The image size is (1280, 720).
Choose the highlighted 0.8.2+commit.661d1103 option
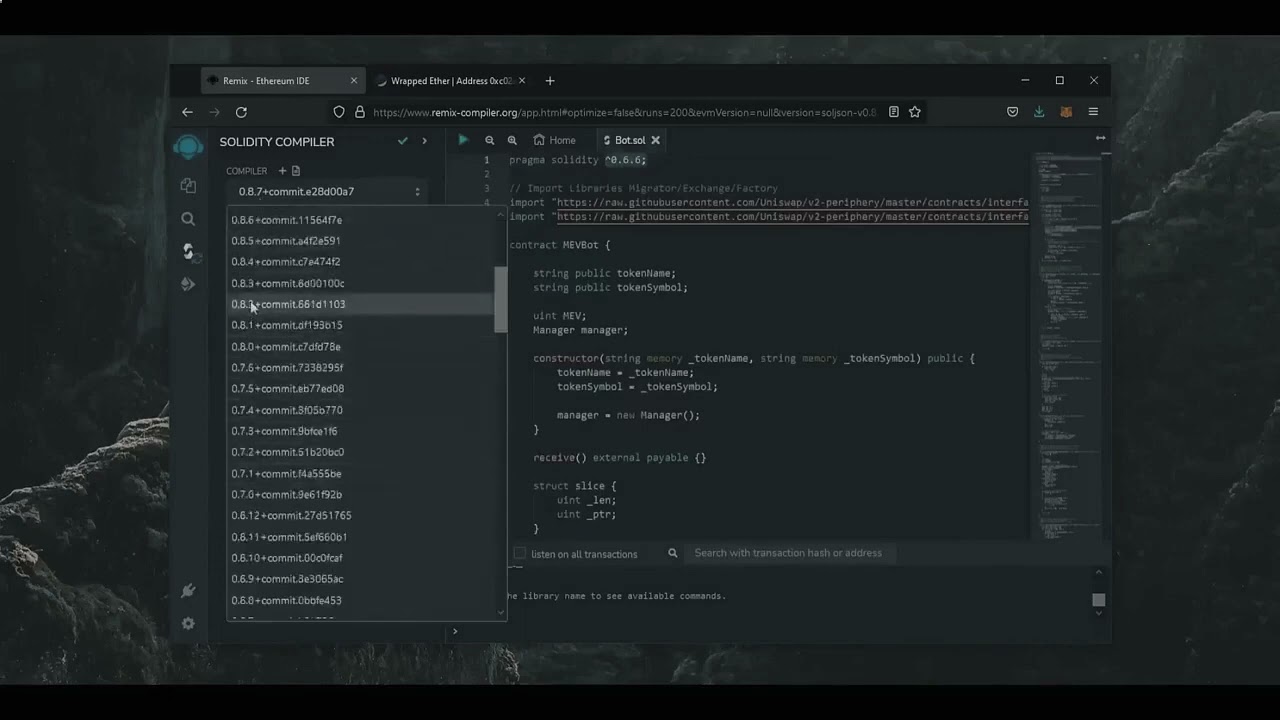[361, 304]
